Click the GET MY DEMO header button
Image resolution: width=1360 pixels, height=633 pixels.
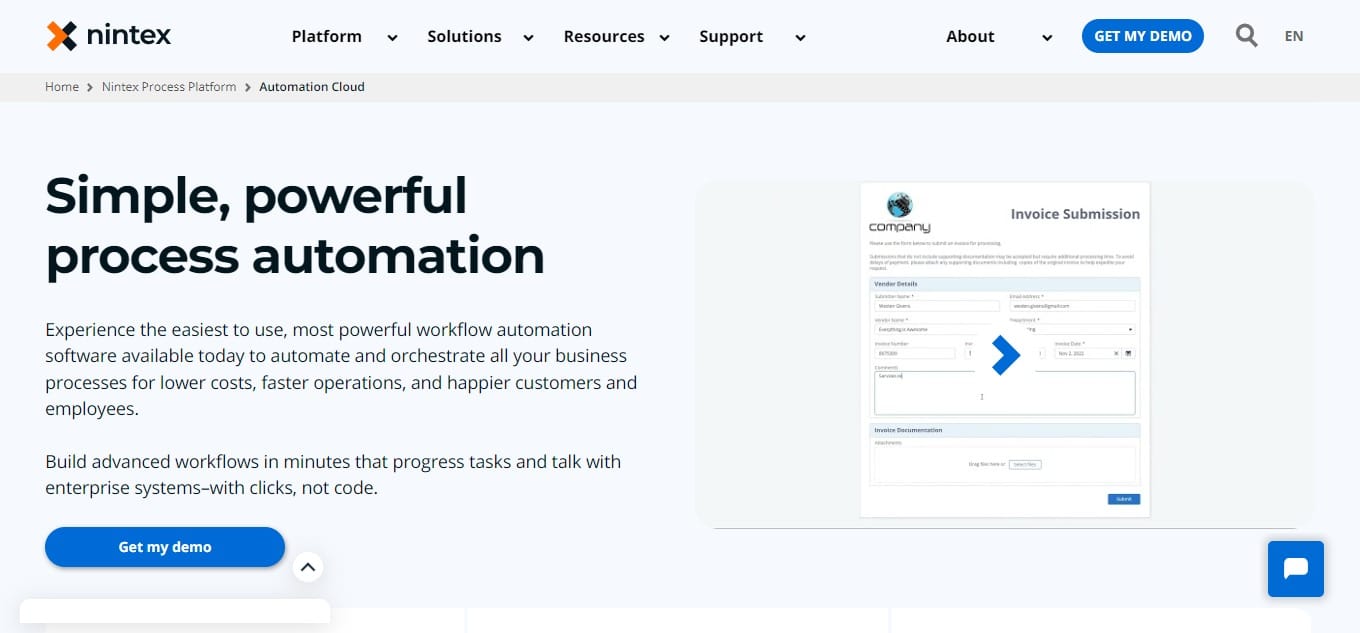click(1142, 35)
